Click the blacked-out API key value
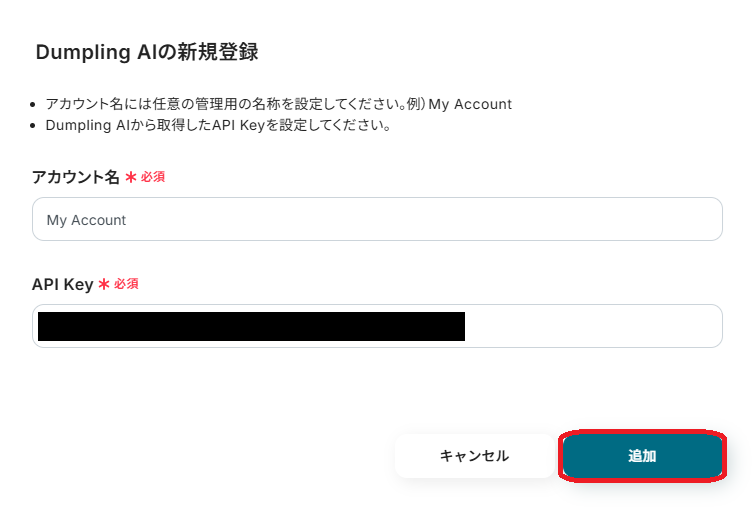The image size is (754, 508). 250,326
